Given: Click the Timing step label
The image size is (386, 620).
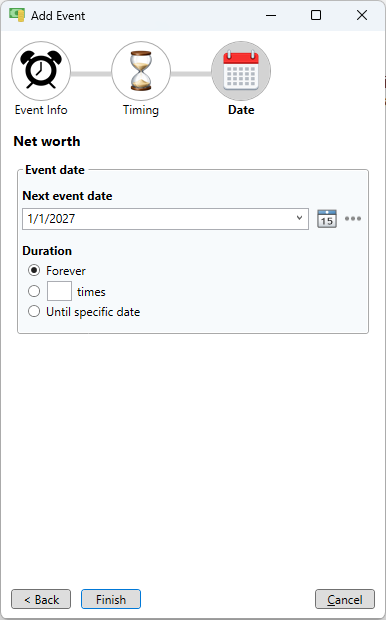Looking at the screenshot, I should pos(141,110).
